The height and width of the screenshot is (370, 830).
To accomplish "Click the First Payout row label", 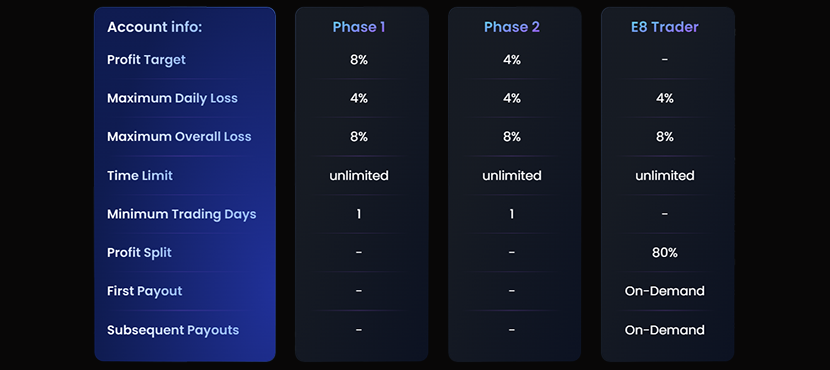I will pos(145,291).
